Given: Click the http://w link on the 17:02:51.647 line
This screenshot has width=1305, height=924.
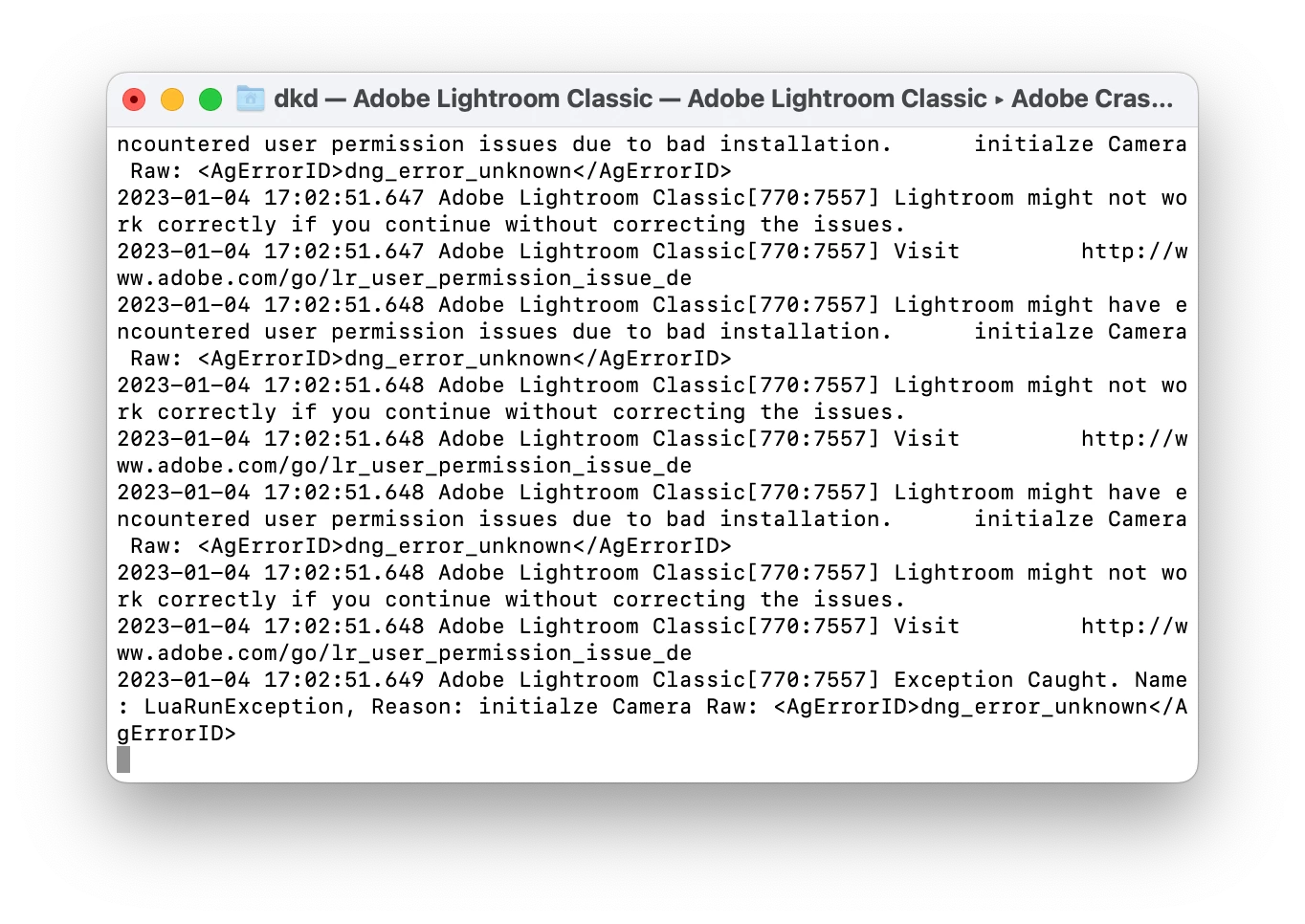Looking at the screenshot, I should [1134, 251].
